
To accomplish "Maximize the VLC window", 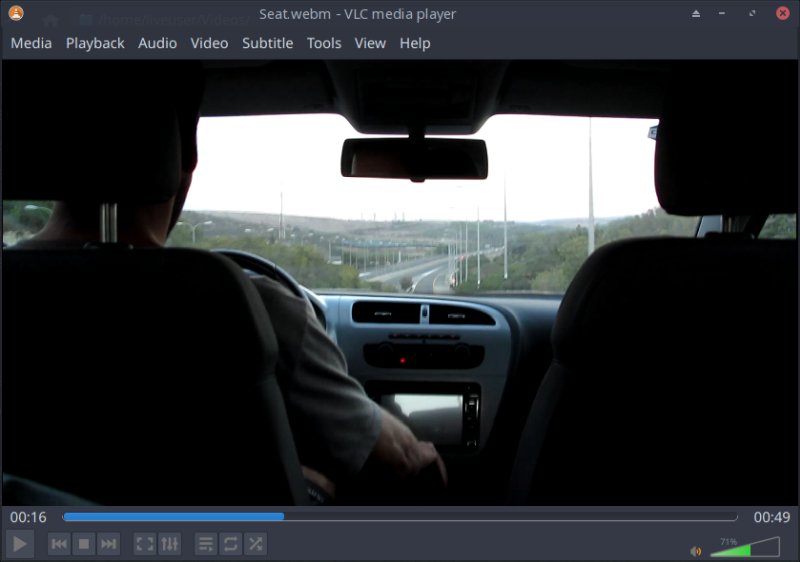I will tap(752, 13).
